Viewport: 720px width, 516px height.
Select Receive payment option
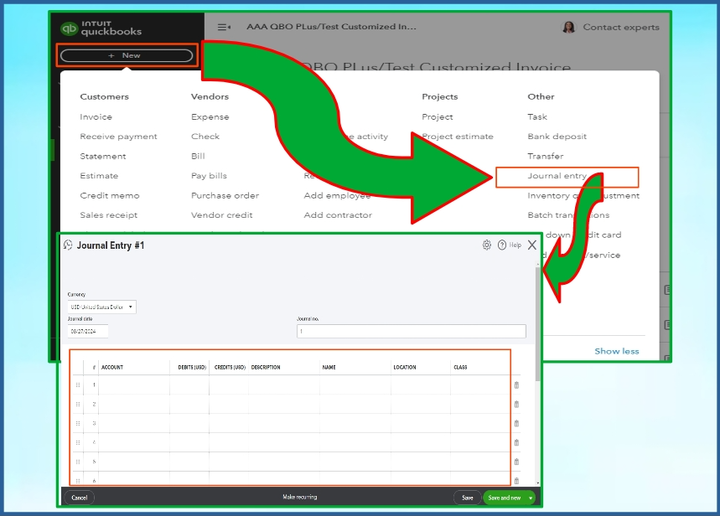pyautogui.click(x=118, y=136)
